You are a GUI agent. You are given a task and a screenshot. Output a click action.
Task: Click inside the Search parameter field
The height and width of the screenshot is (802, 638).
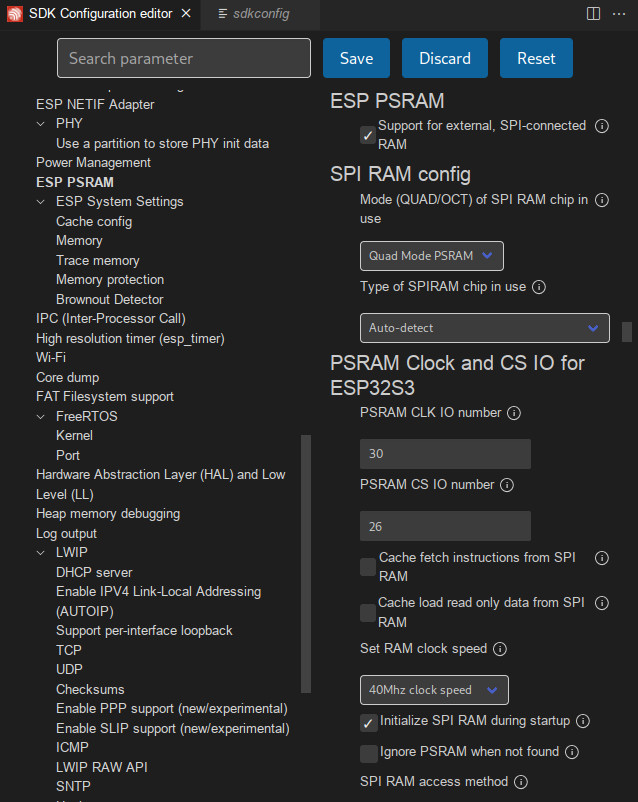click(183, 58)
